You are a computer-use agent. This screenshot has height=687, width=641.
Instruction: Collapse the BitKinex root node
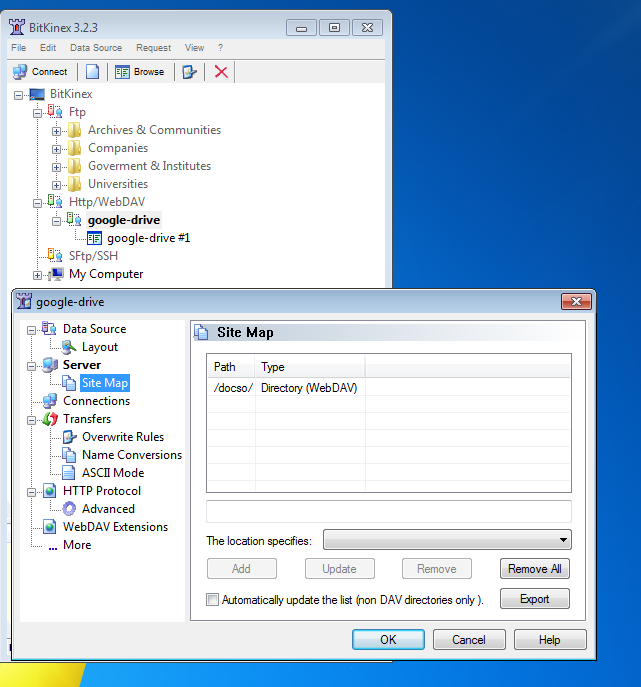(x=18, y=95)
